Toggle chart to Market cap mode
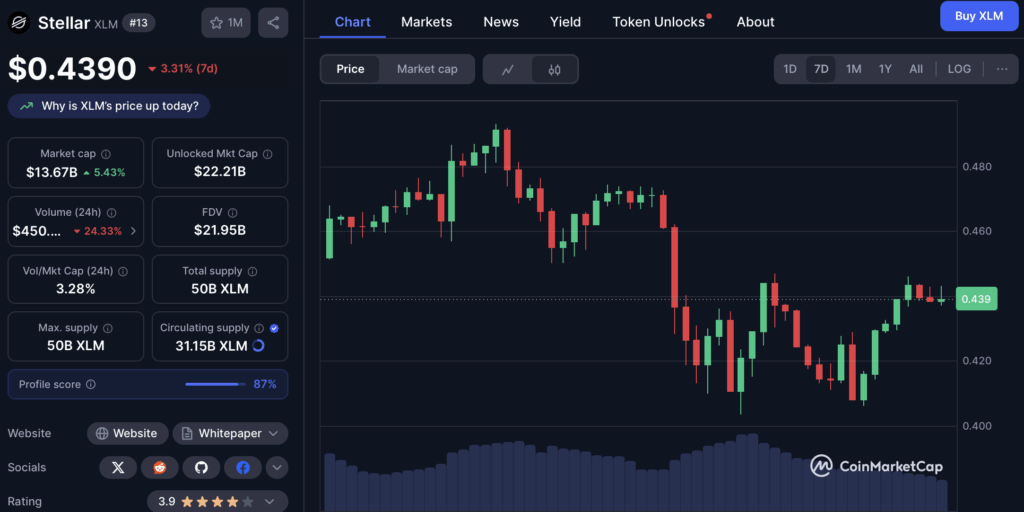This screenshot has height=512, width=1024. pyautogui.click(x=427, y=69)
